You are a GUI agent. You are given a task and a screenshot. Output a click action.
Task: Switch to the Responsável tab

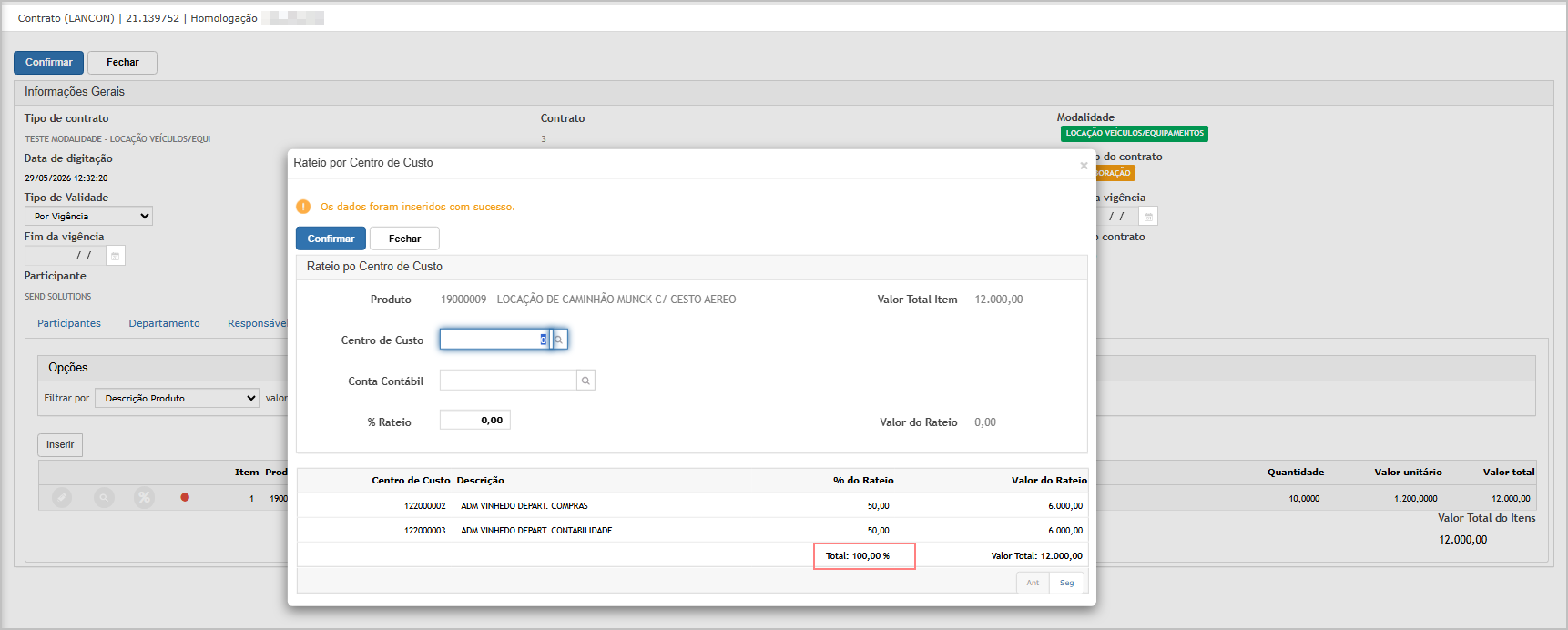pyautogui.click(x=258, y=323)
